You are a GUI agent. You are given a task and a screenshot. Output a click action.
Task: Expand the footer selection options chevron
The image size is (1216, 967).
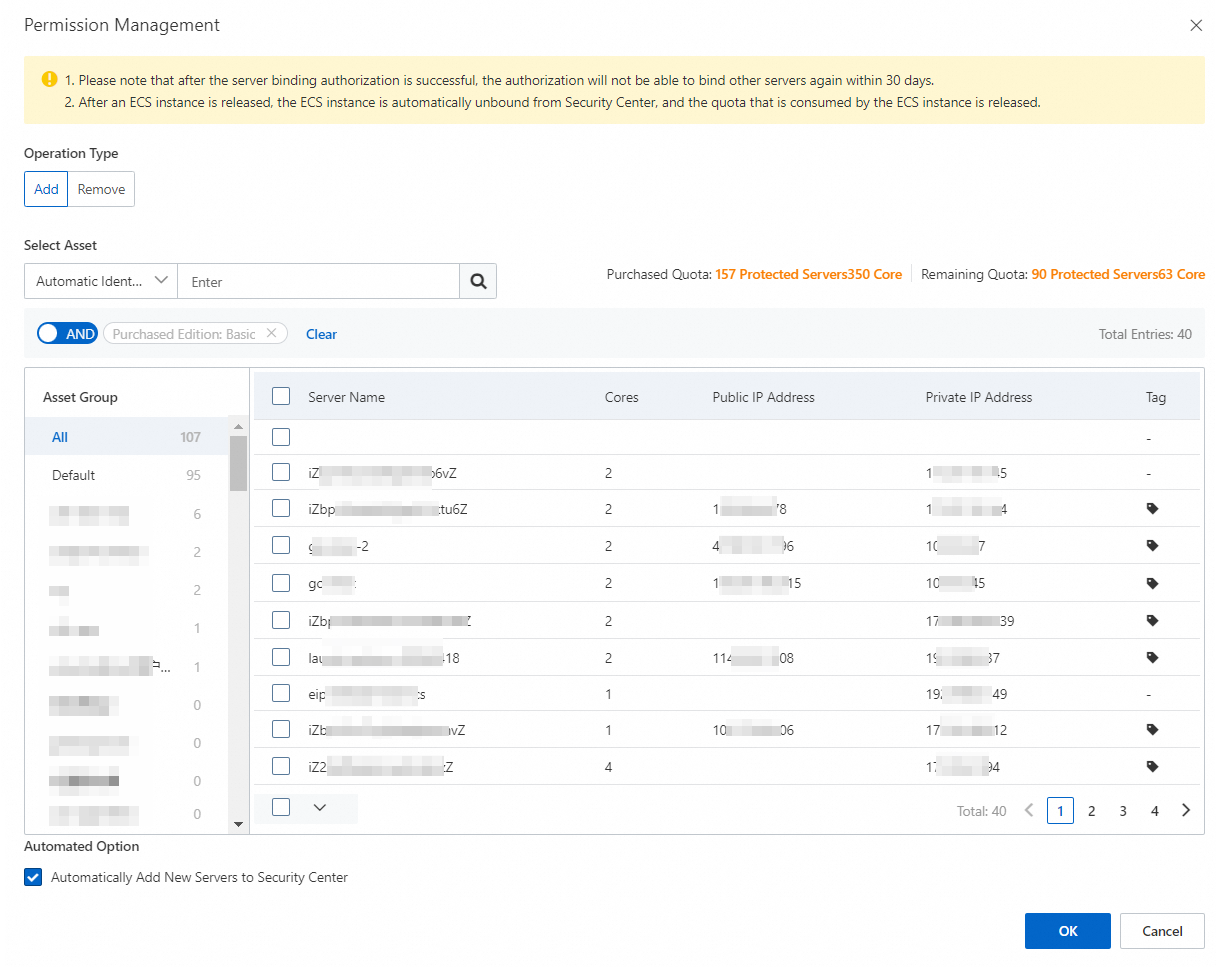click(320, 808)
